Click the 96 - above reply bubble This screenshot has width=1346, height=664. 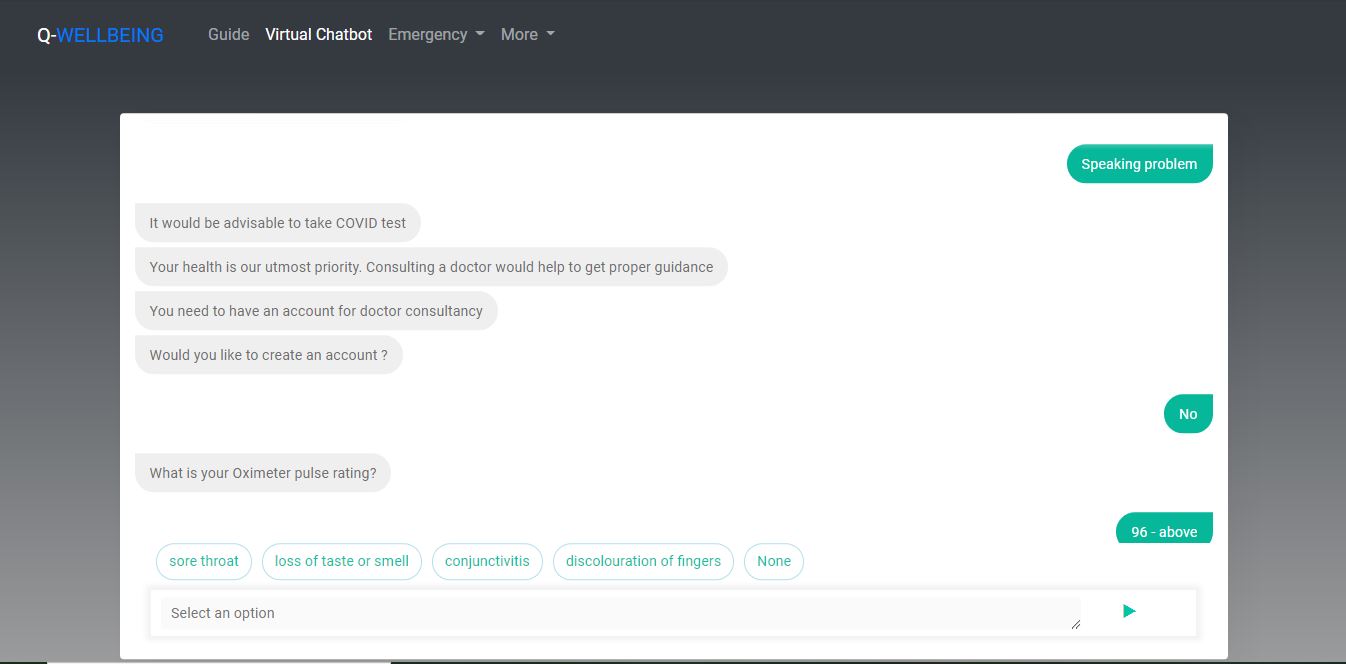point(1164,529)
